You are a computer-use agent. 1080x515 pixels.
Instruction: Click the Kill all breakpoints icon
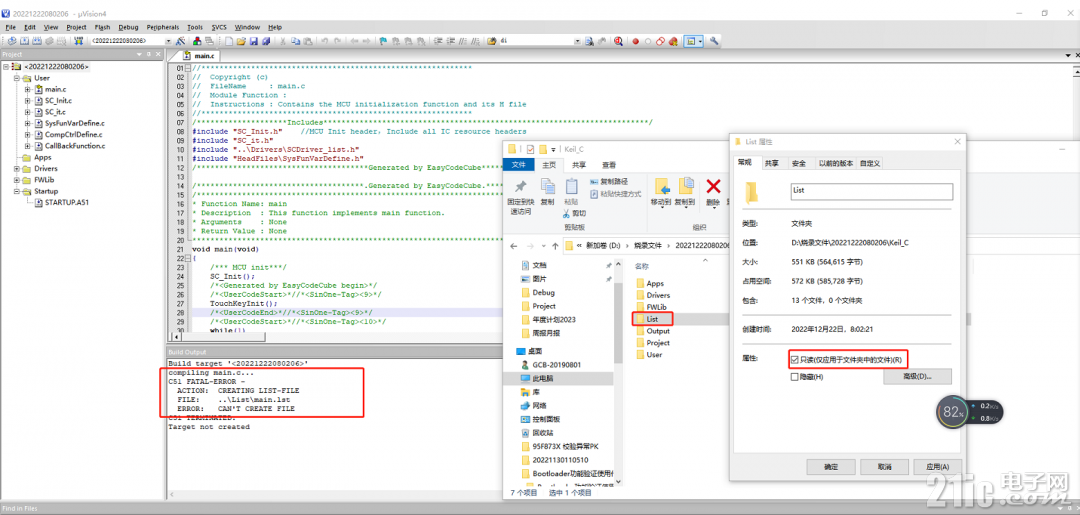[x=672, y=41]
